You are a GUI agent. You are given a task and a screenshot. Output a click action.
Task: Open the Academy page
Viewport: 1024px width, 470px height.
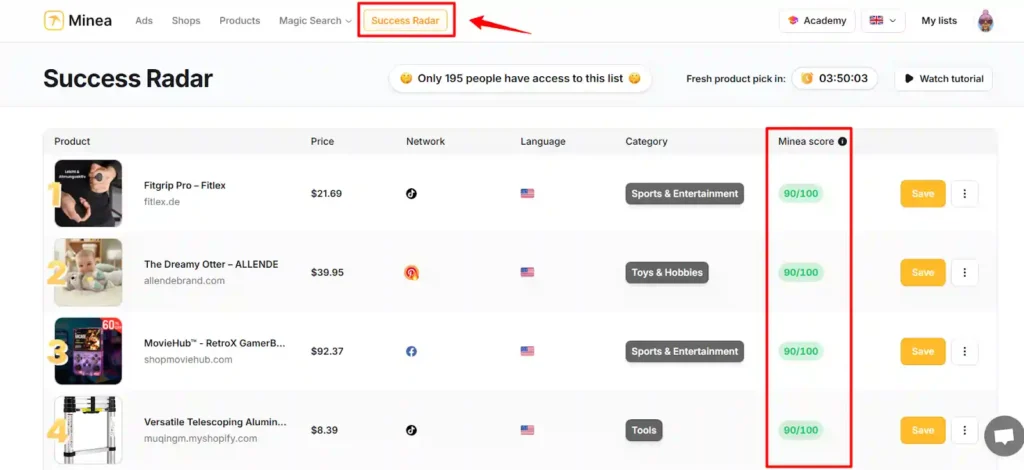click(x=816, y=20)
